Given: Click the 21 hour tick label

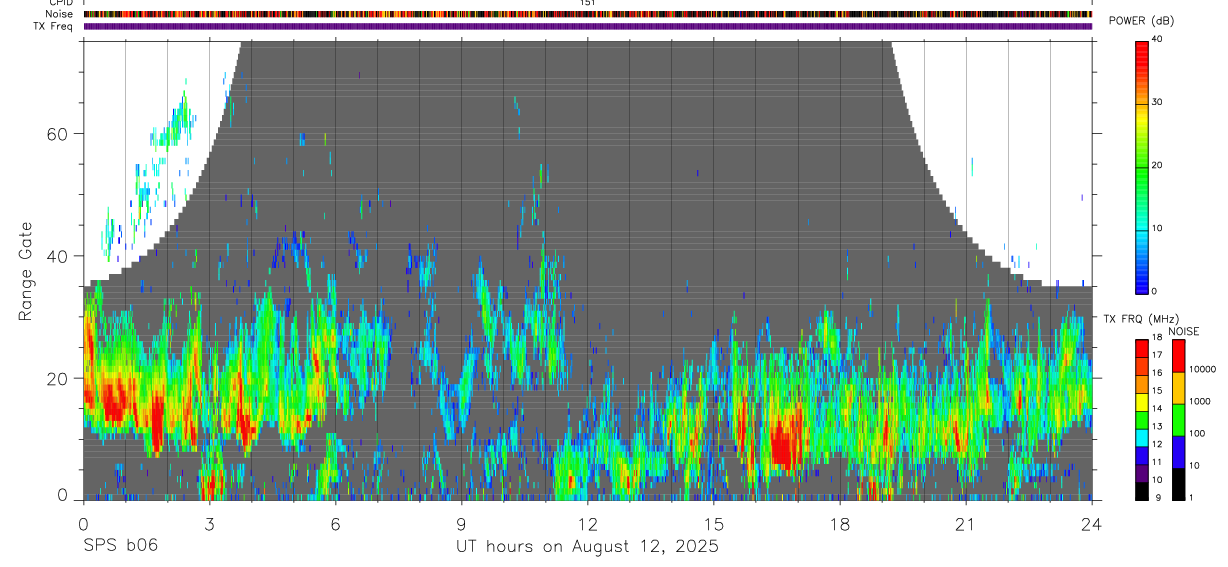Looking at the screenshot, I should click(966, 524).
